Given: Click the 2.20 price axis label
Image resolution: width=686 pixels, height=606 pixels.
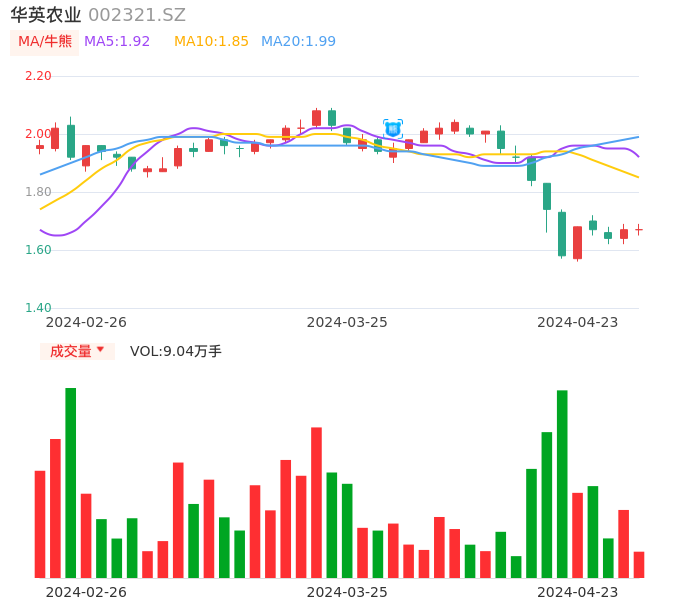Looking at the screenshot, I should point(38,76).
